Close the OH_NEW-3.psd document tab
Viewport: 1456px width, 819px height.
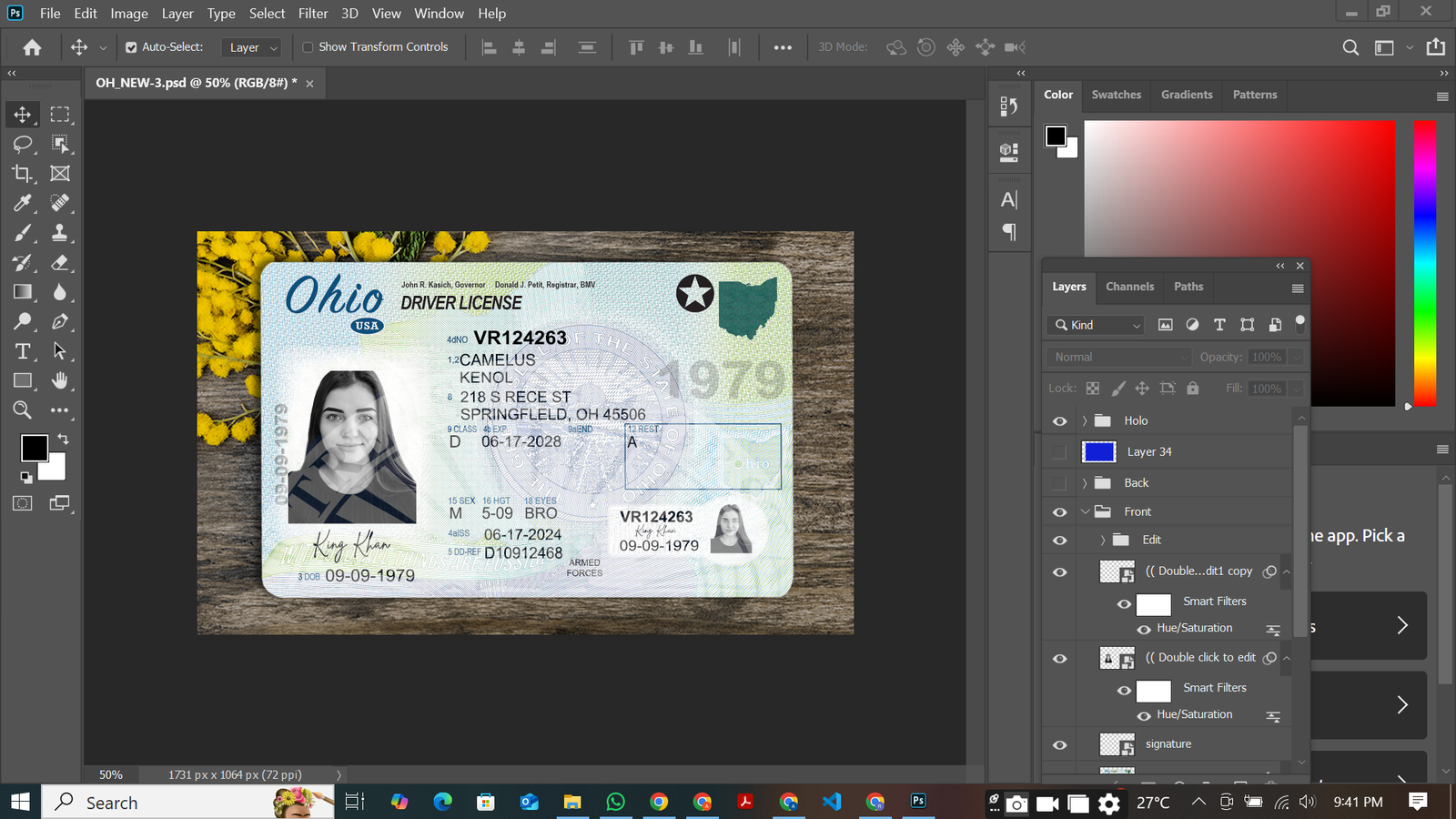click(x=309, y=84)
